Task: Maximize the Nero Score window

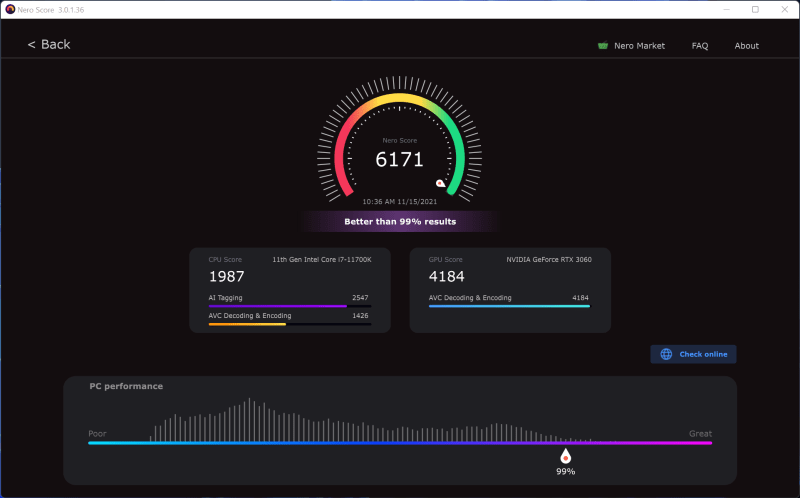Action: [x=755, y=9]
